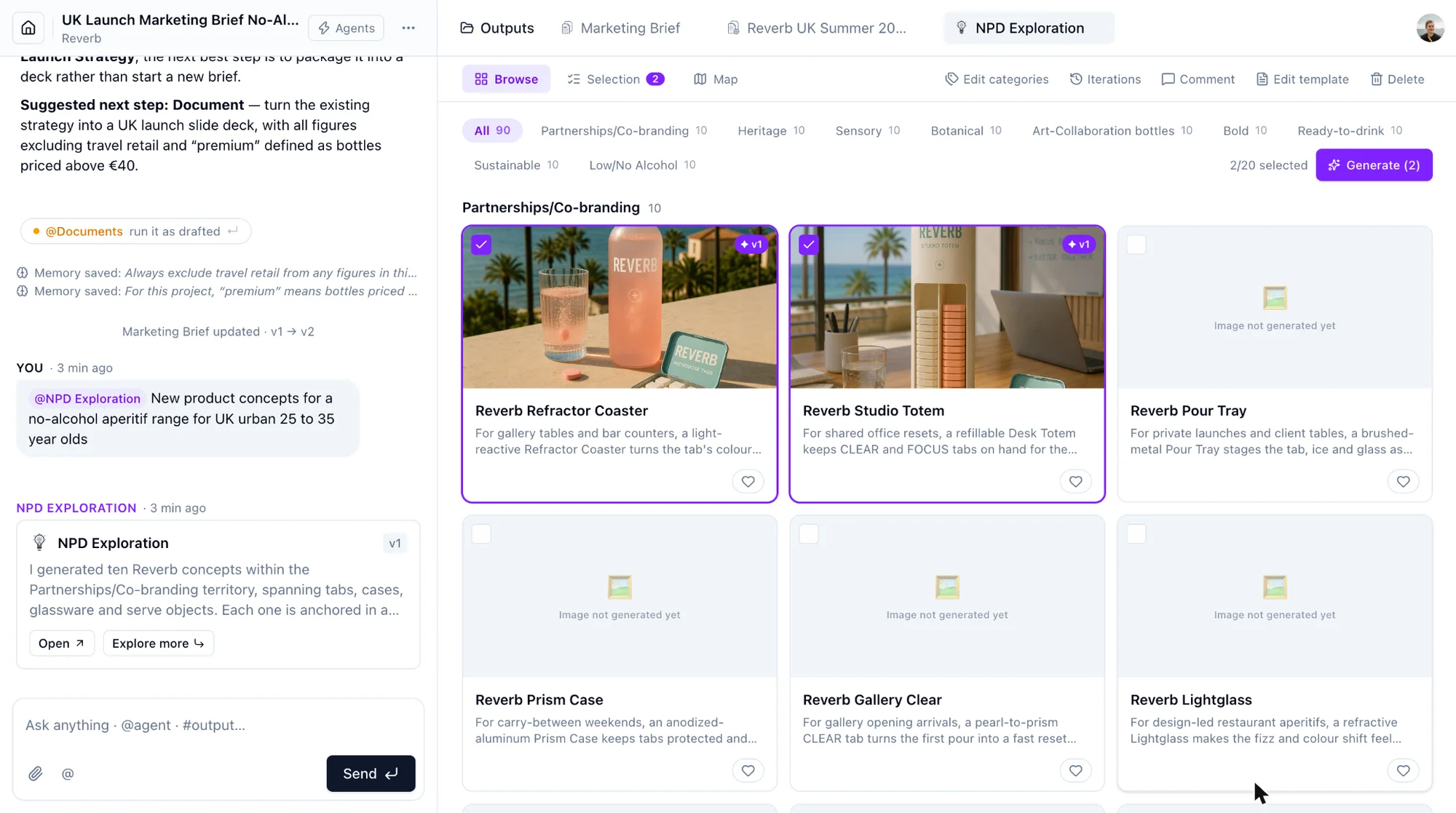Filter by Heritage category
This screenshot has height=813, width=1456.
click(x=771, y=131)
